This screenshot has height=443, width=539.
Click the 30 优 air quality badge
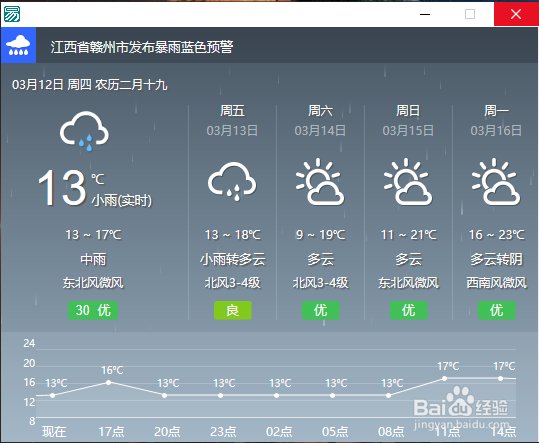pos(93,310)
